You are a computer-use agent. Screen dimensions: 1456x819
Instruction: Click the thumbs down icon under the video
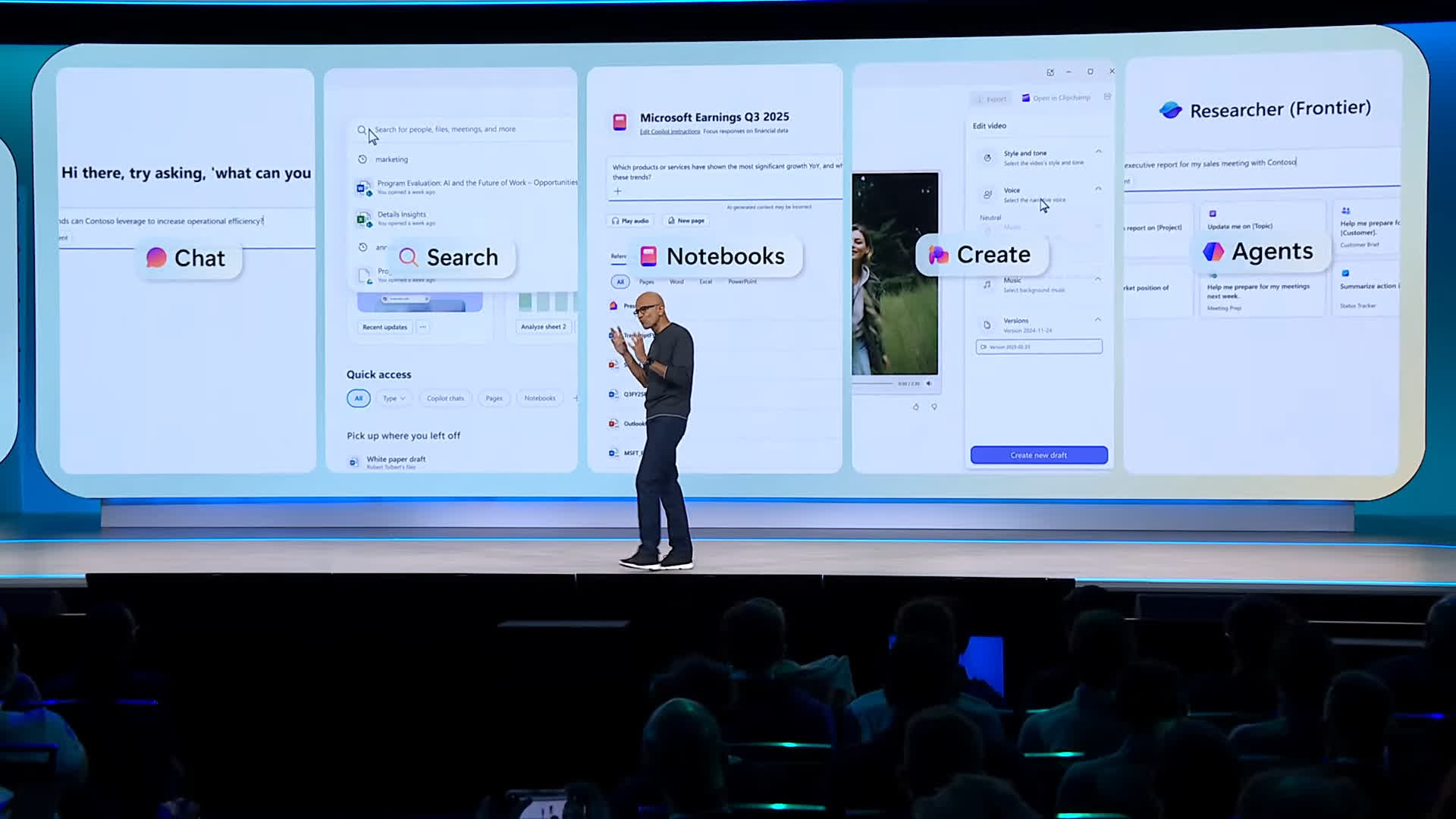click(x=934, y=407)
